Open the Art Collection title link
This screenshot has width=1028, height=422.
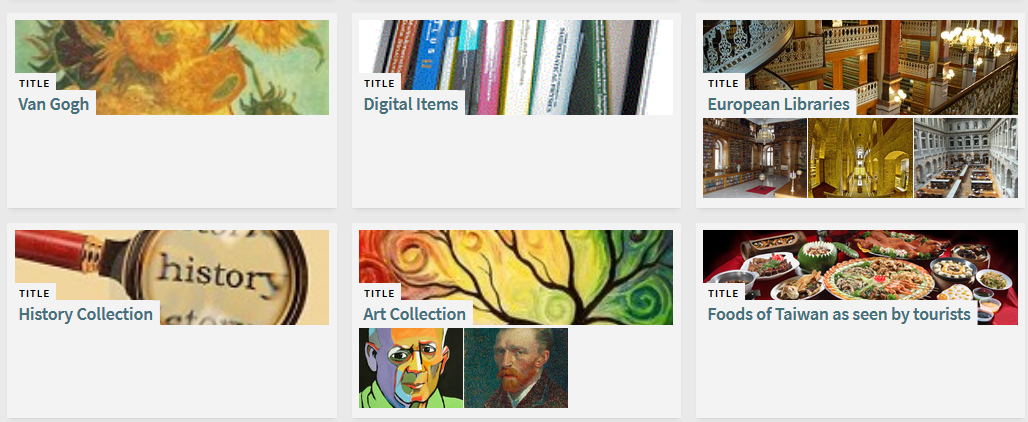point(414,314)
